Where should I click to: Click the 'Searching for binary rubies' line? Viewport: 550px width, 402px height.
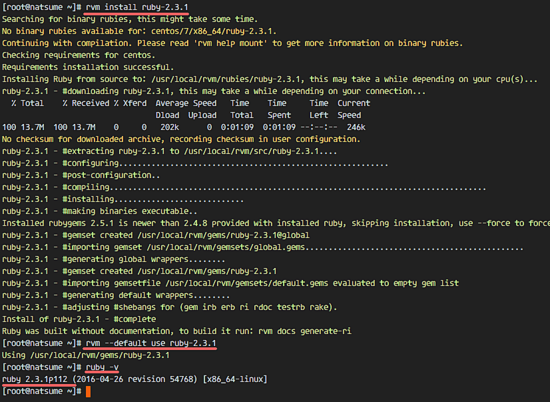(130, 19)
